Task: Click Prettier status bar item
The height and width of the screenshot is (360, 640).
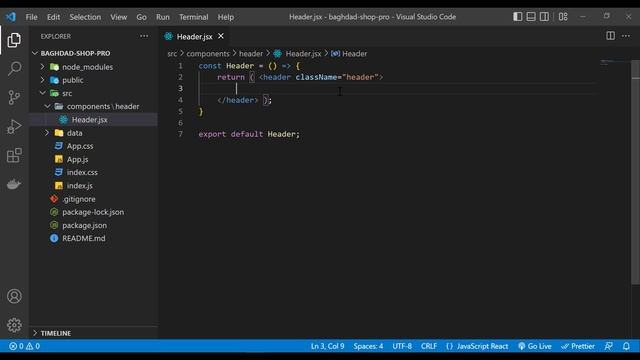Action: (578, 346)
